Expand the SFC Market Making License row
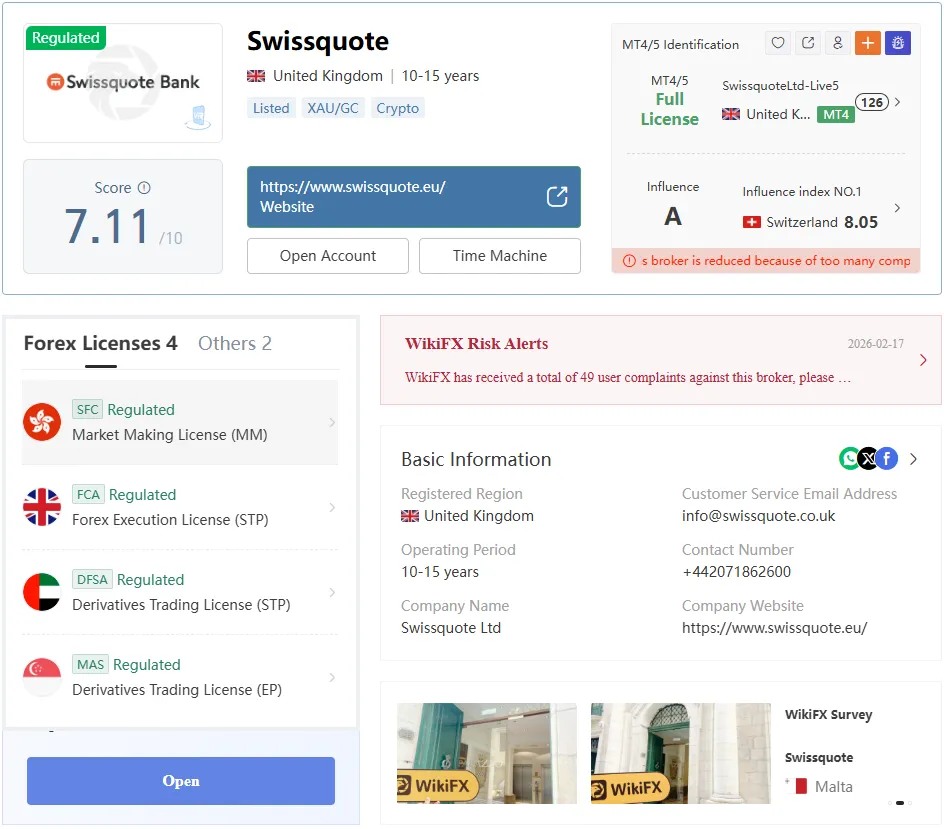This screenshot has height=829, width=944. click(179, 422)
